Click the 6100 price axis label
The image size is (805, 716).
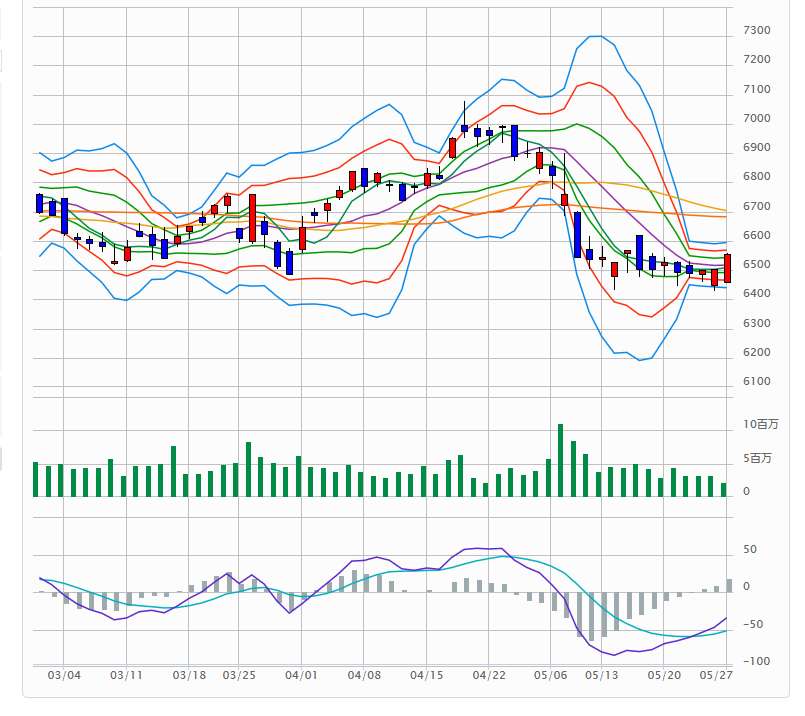click(x=756, y=382)
